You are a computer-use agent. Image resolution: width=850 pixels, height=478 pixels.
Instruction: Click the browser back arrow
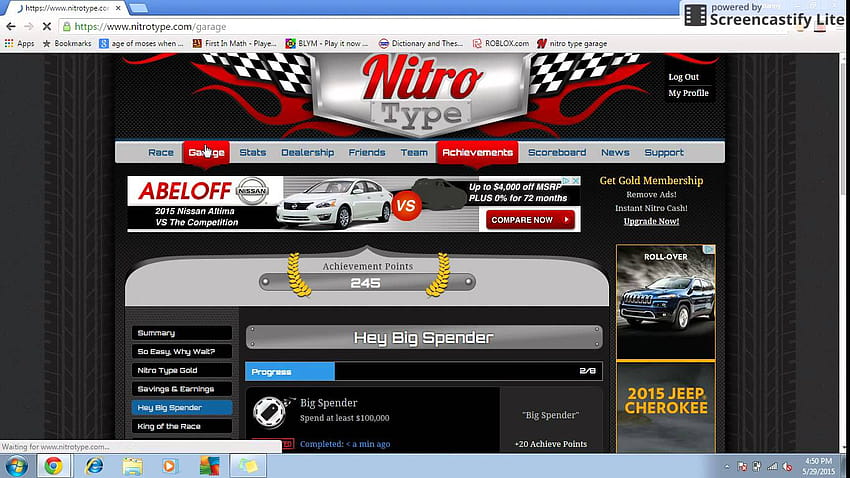[11, 26]
